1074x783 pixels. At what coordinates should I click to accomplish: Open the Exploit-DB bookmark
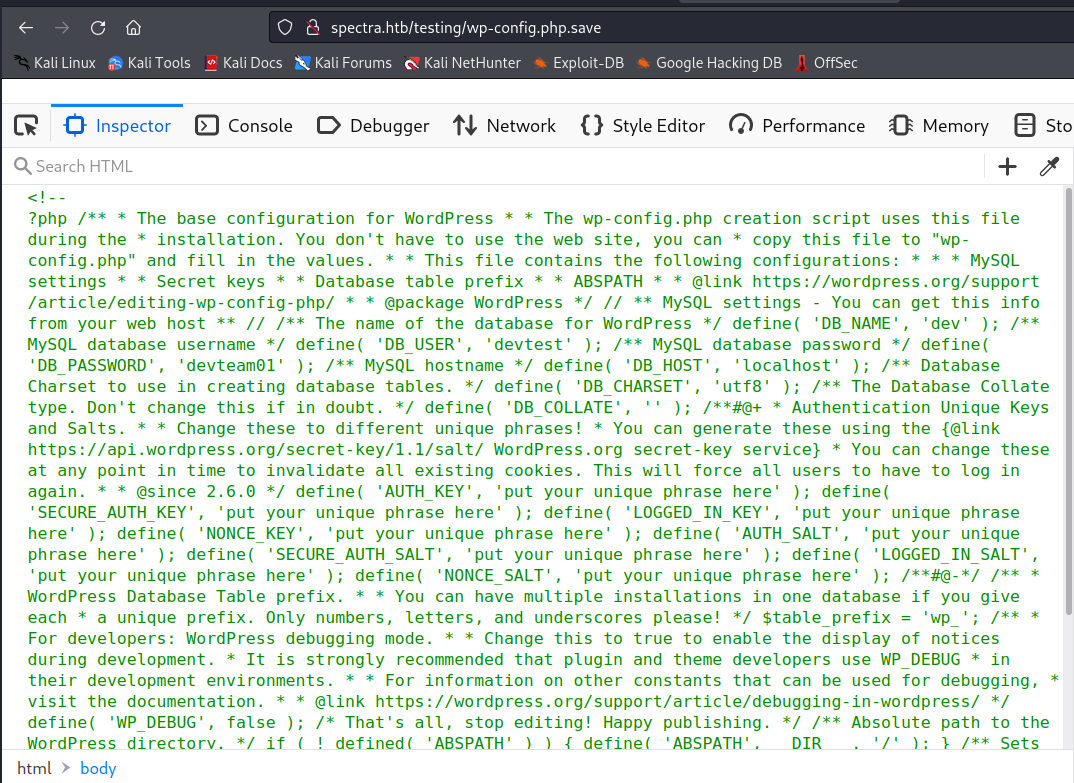(579, 63)
